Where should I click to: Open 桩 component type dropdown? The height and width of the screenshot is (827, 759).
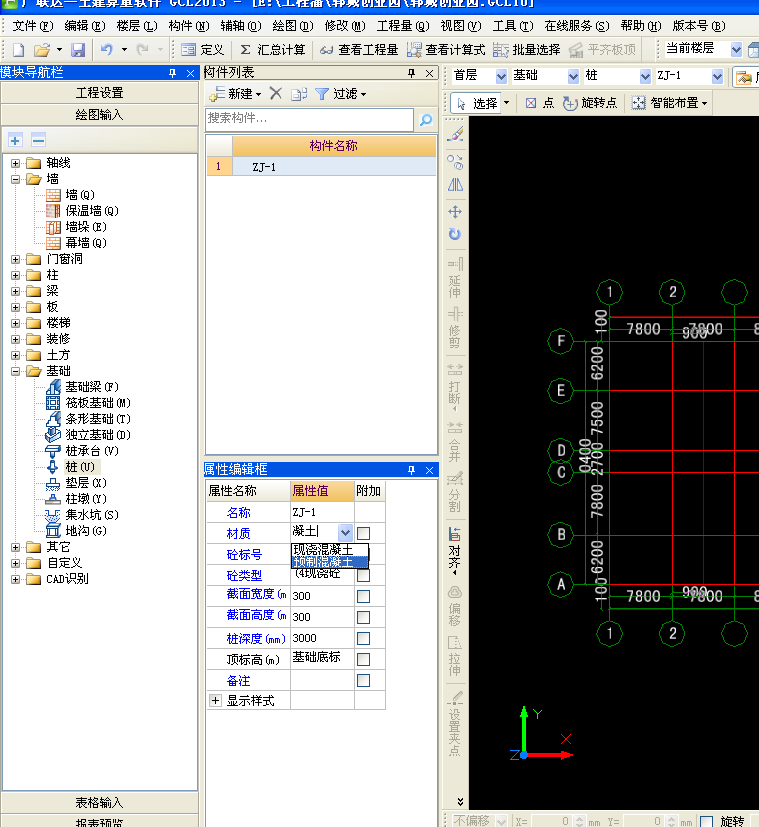(x=645, y=76)
